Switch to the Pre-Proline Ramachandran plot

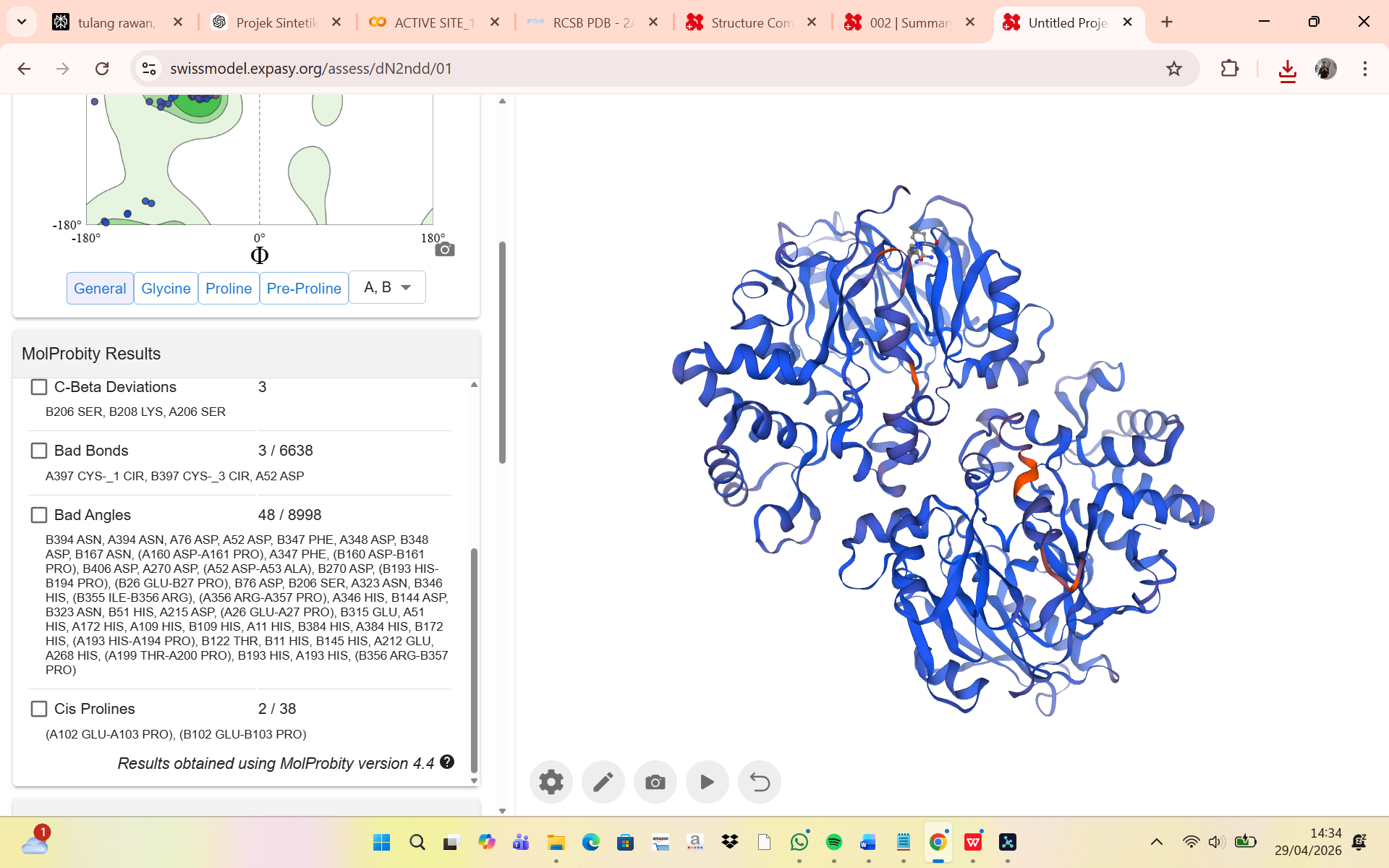click(304, 289)
